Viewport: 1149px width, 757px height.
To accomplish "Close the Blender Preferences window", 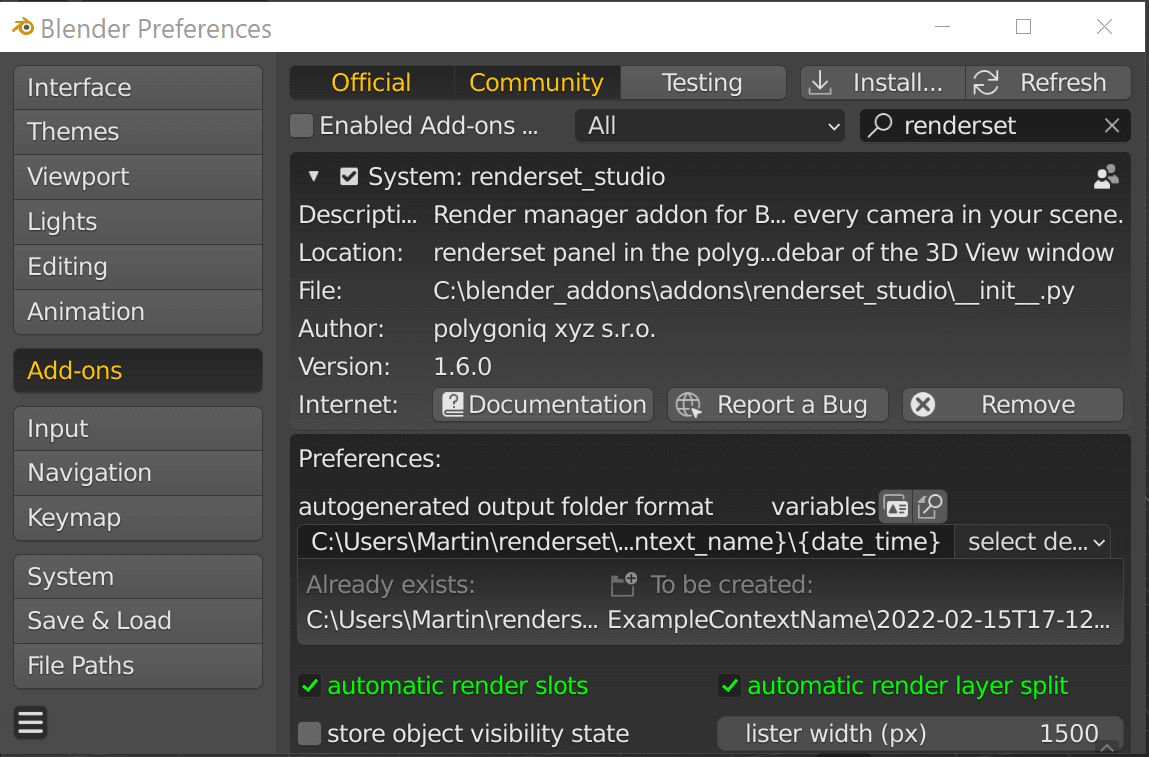I will (x=1104, y=27).
